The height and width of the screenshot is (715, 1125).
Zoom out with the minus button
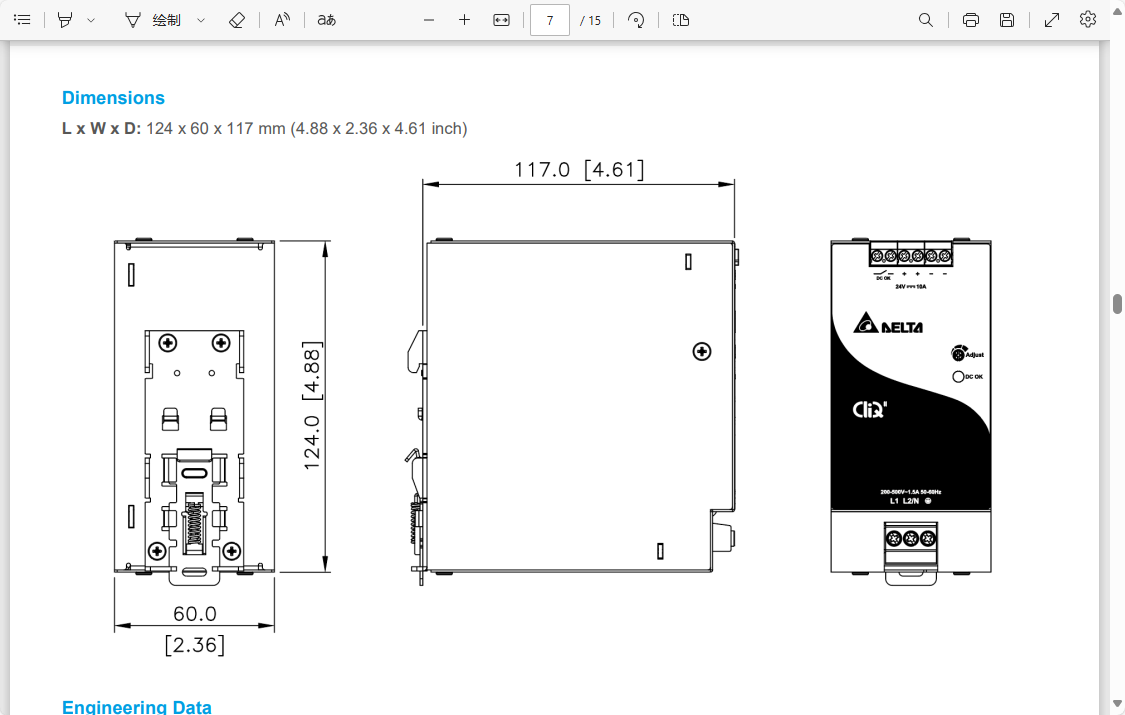coord(429,20)
